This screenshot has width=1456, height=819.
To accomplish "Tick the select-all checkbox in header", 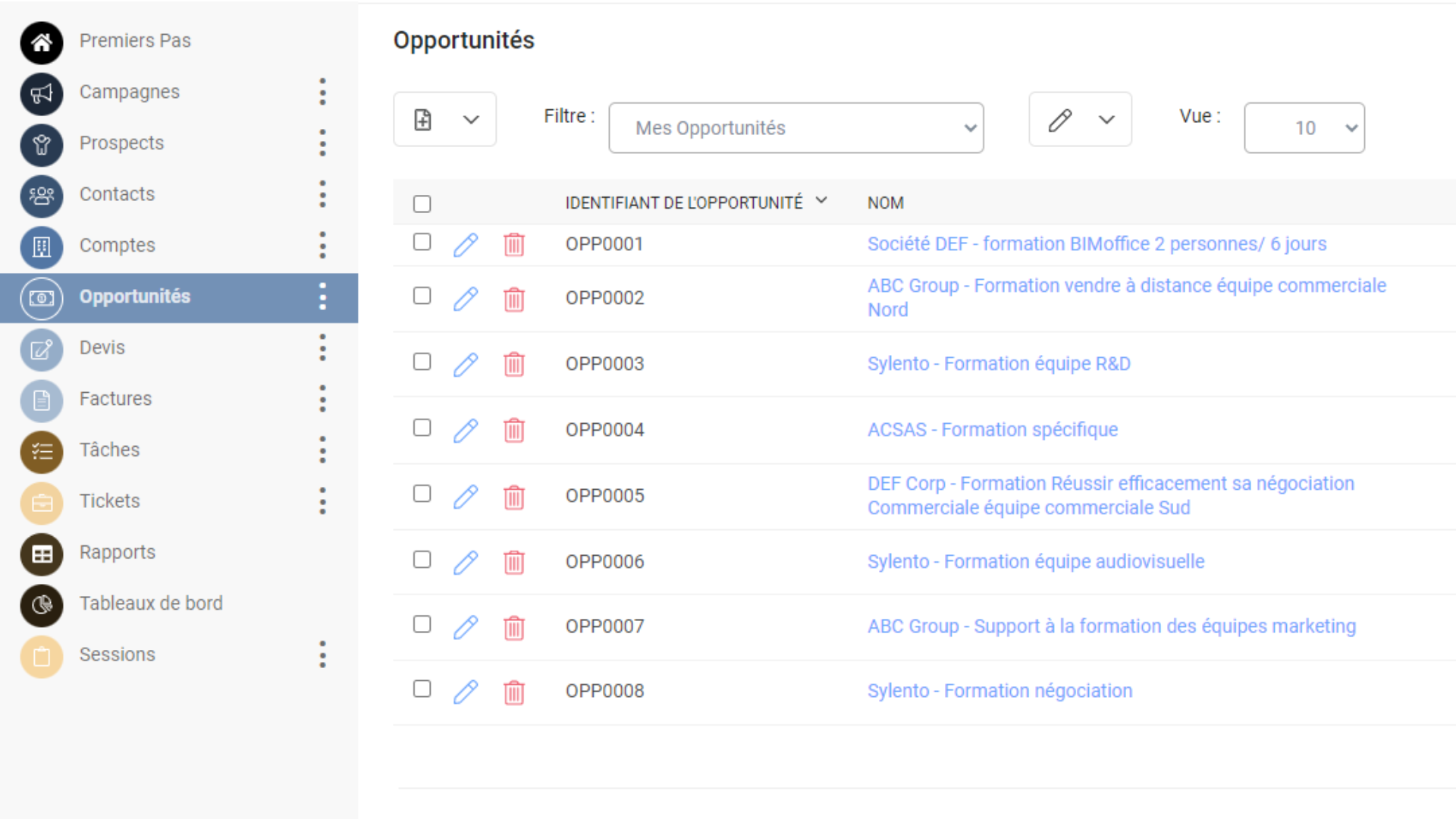I will tap(422, 204).
